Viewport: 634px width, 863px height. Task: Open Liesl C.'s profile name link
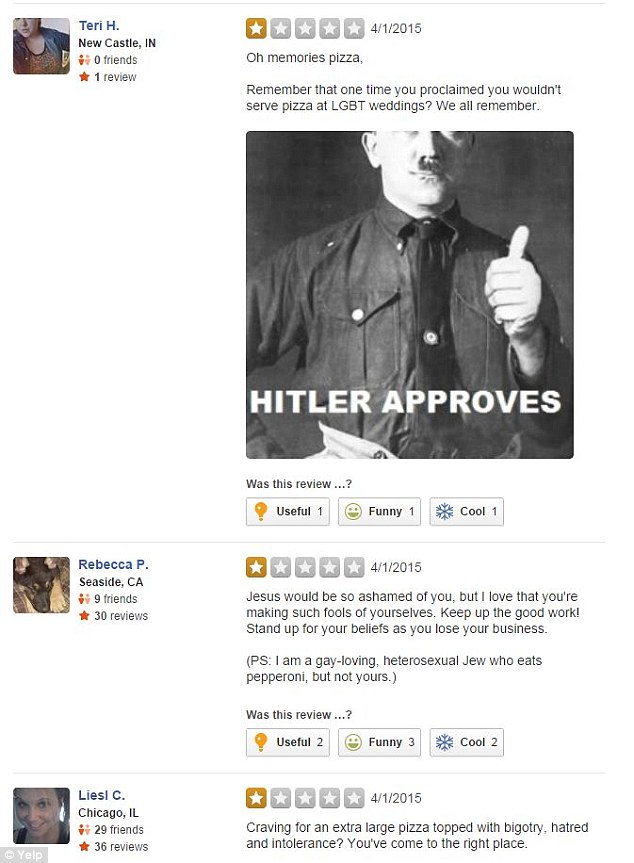tap(101, 795)
